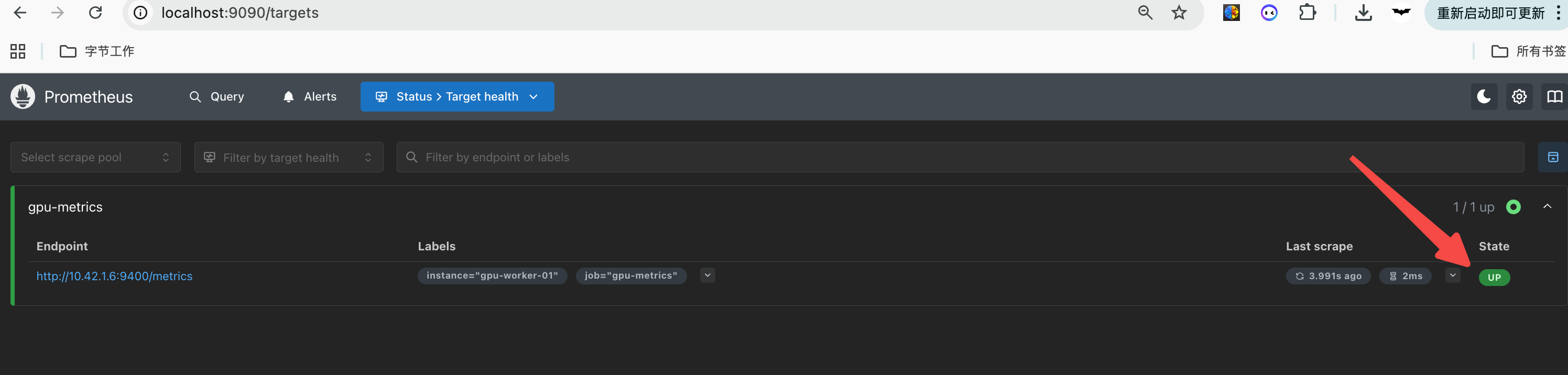Open the 10.42.1.6:9400 metrics endpoint link
The height and width of the screenshot is (375, 1568).
(114, 277)
